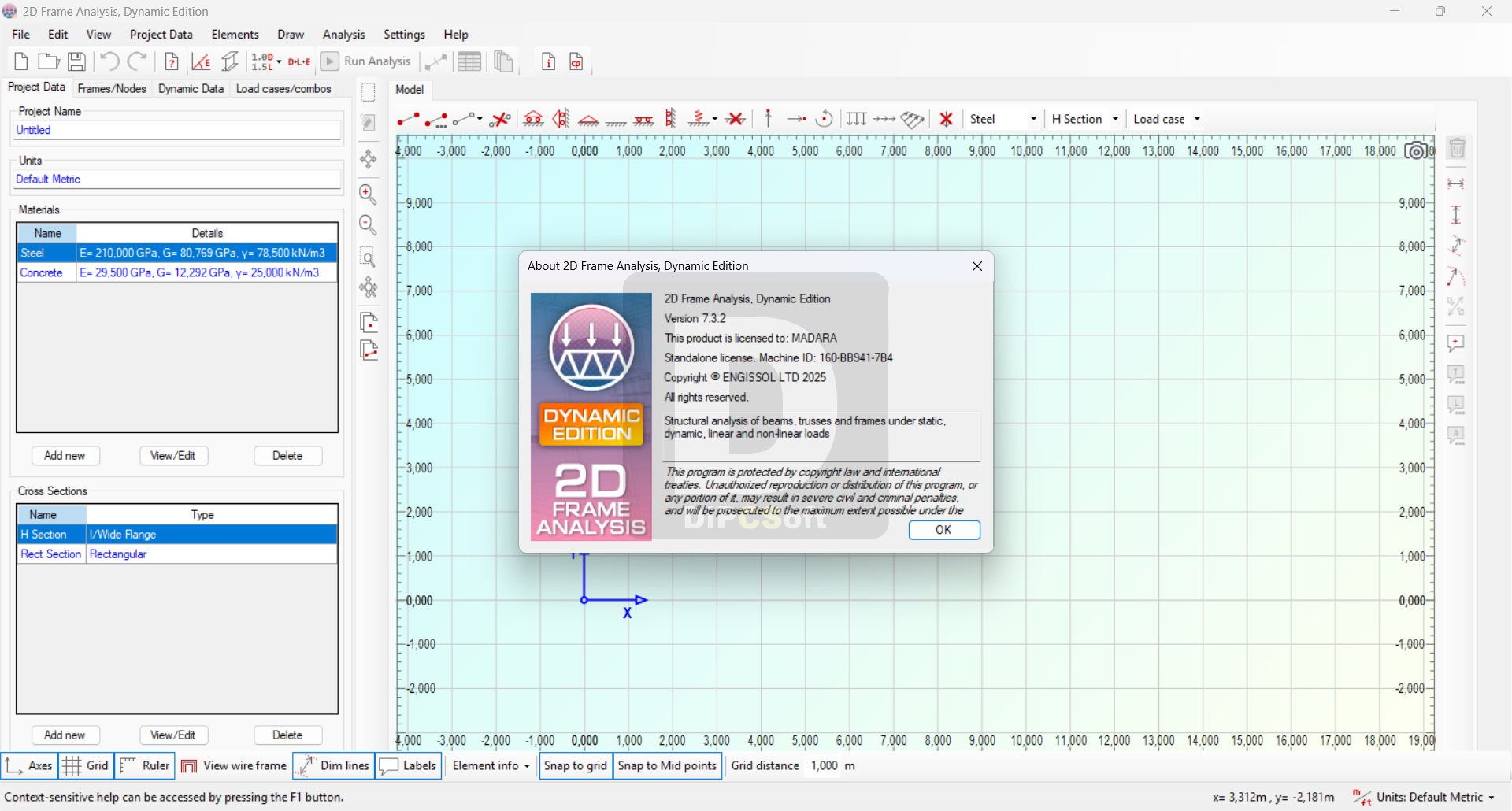Open the File menu
Screen dimensions: 1512x811
tap(21, 35)
